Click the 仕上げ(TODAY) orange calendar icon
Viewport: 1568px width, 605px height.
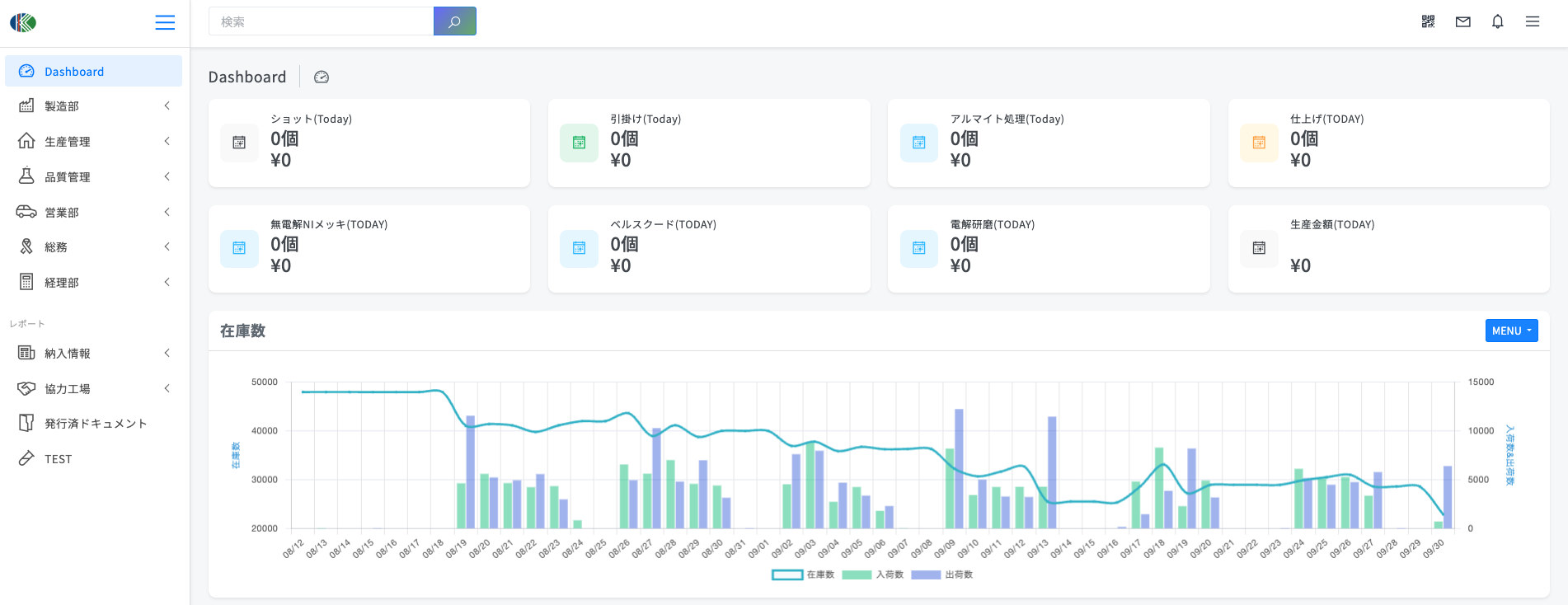coord(1259,143)
